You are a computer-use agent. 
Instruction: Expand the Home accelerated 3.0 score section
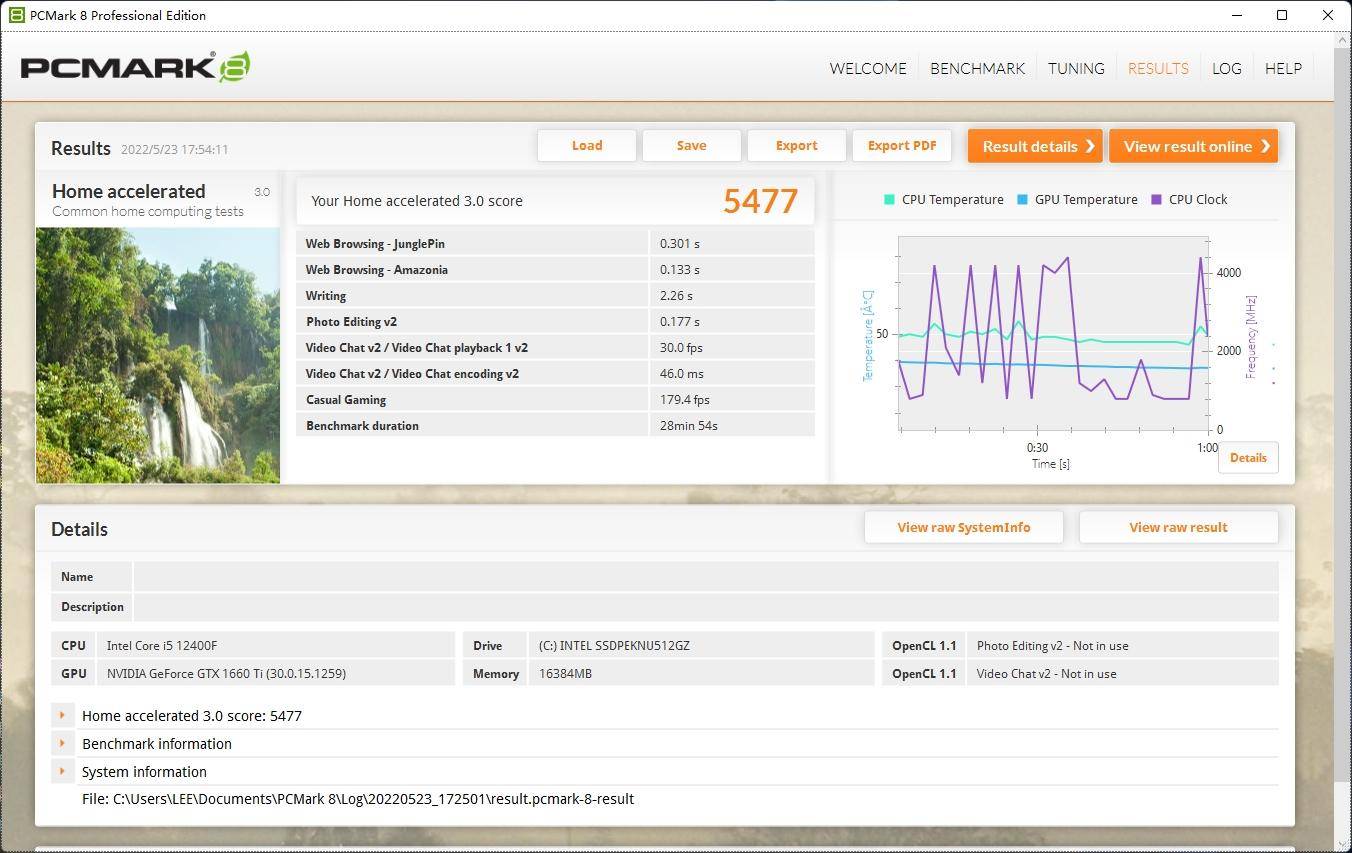(62, 716)
